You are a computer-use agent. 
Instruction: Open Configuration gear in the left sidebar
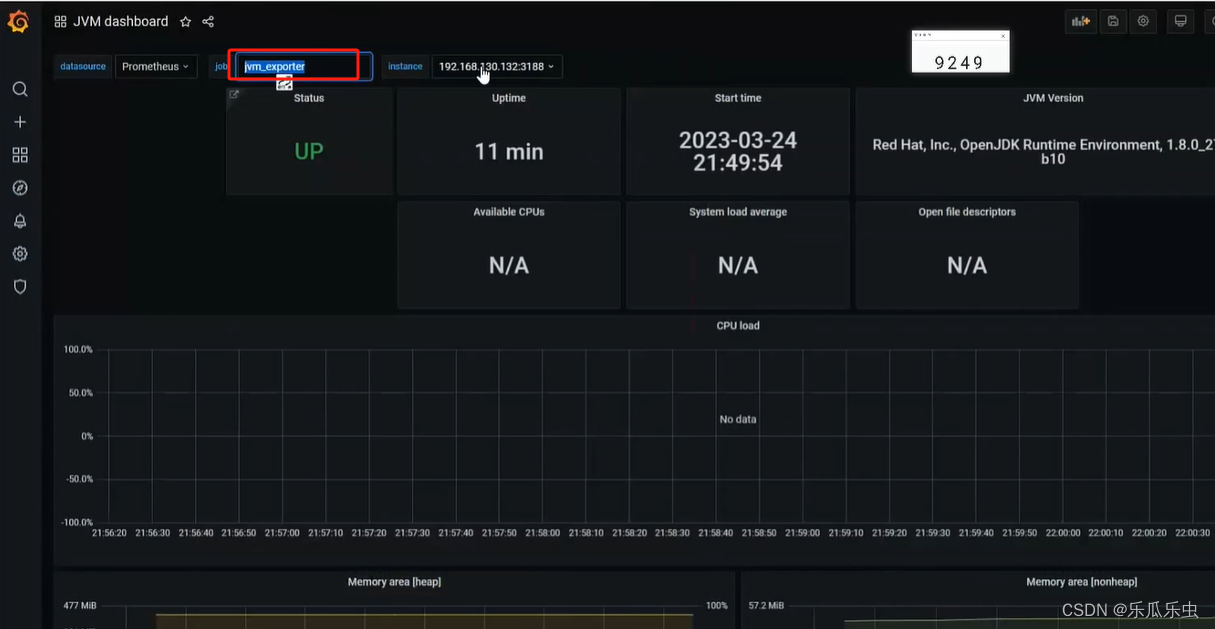(x=20, y=254)
